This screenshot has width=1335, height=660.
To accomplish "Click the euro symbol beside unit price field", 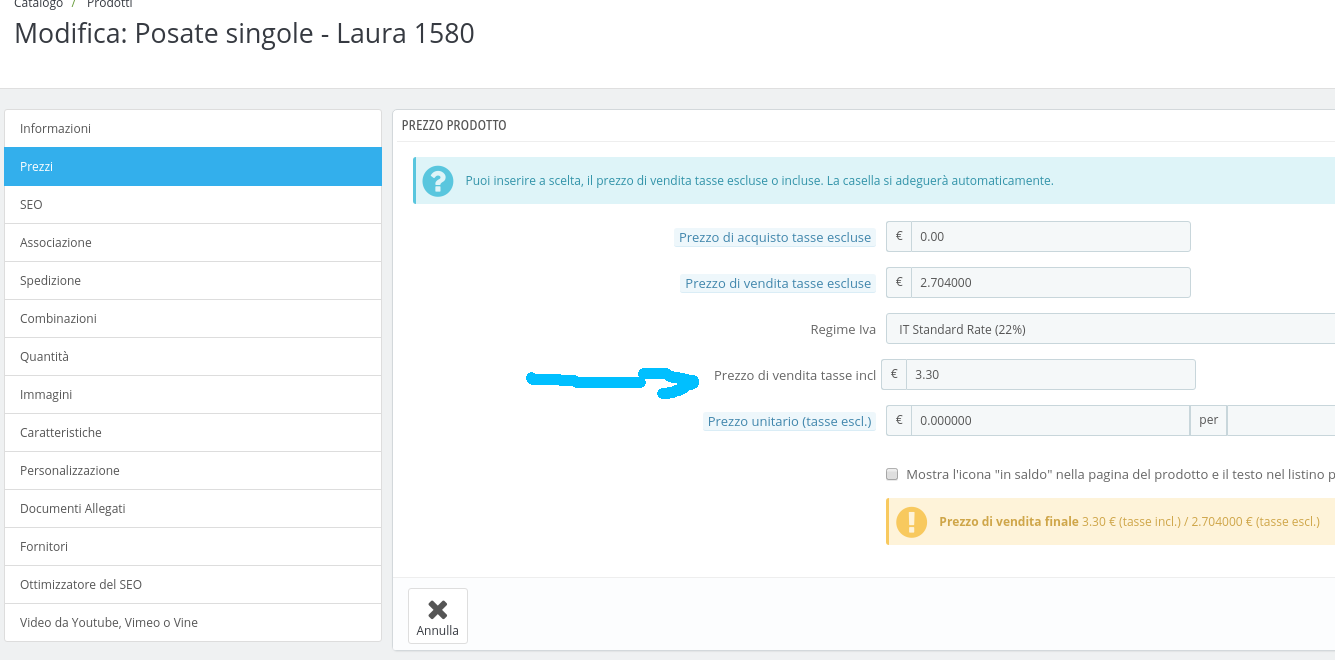I will tap(899, 421).
